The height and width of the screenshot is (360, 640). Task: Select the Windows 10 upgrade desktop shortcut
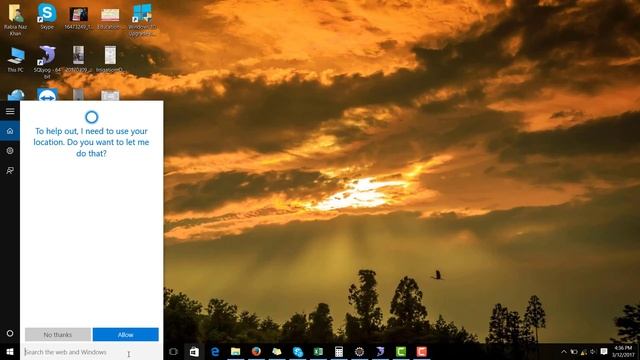coord(142,20)
